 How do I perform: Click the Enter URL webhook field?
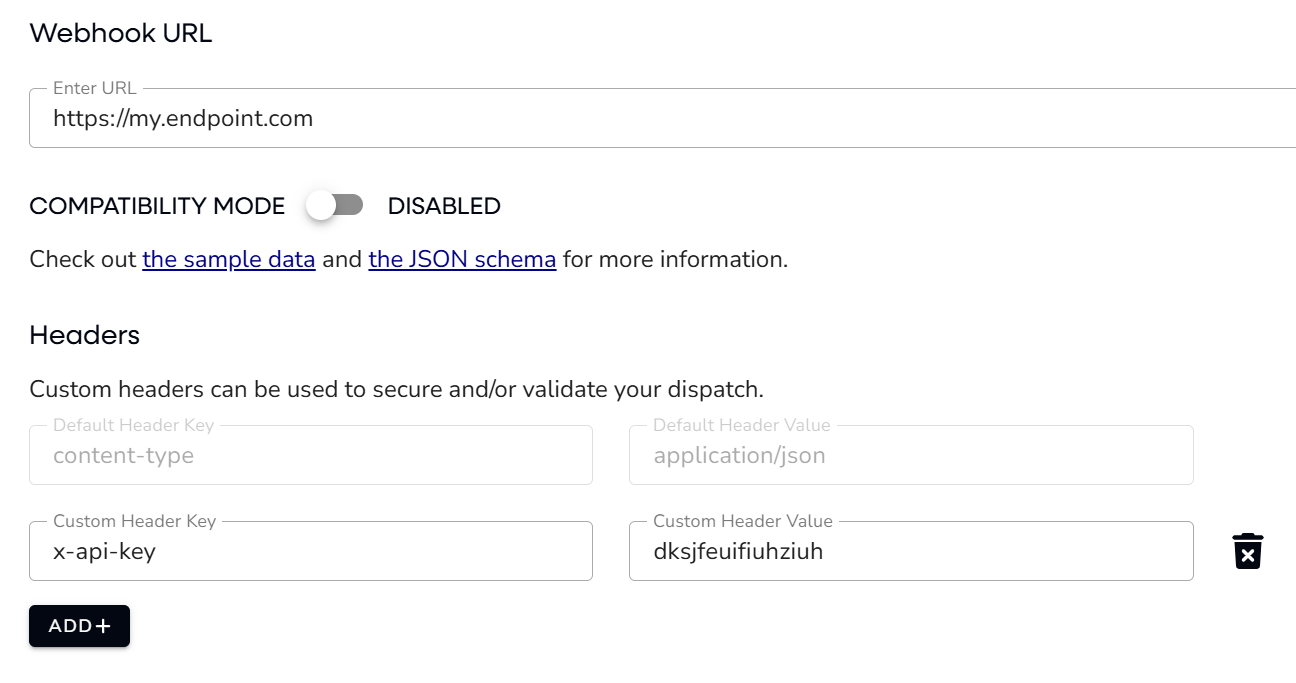(660, 119)
